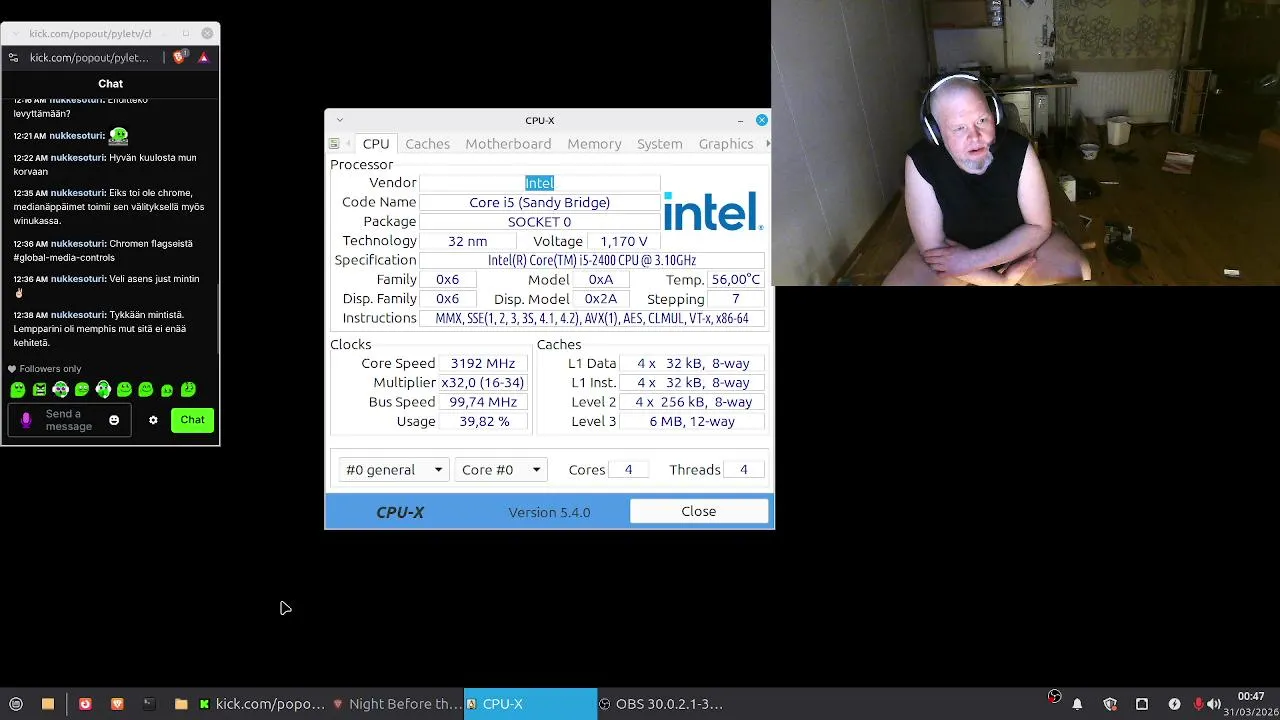Select the Instructions list value
The width and height of the screenshot is (1280, 720).
pos(592,318)
